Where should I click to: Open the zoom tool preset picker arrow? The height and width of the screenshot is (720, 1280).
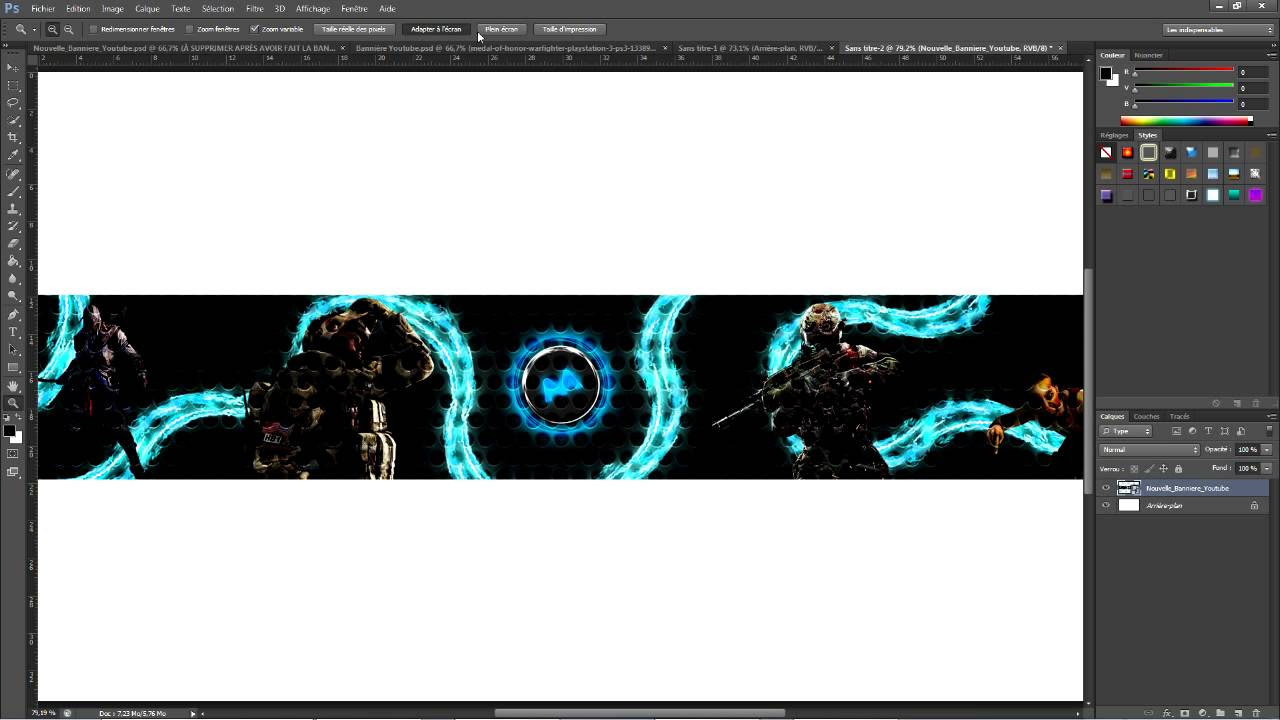33,29
